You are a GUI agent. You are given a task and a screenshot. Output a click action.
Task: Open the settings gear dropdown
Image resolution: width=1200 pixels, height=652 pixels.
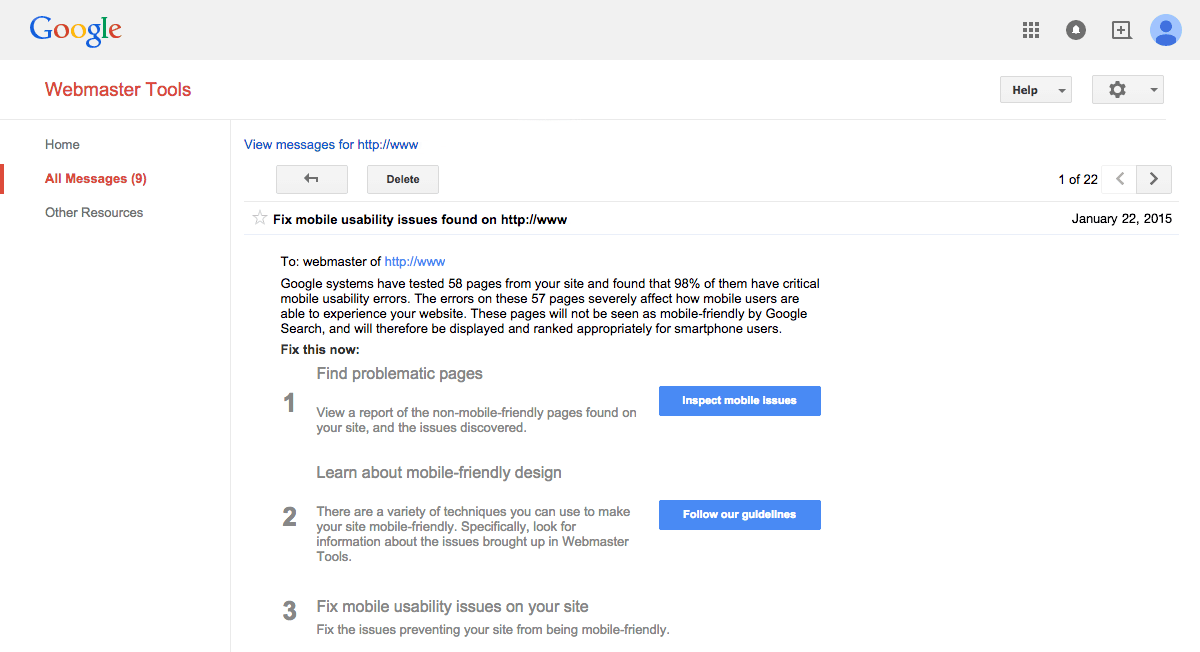pos(1128,89)
